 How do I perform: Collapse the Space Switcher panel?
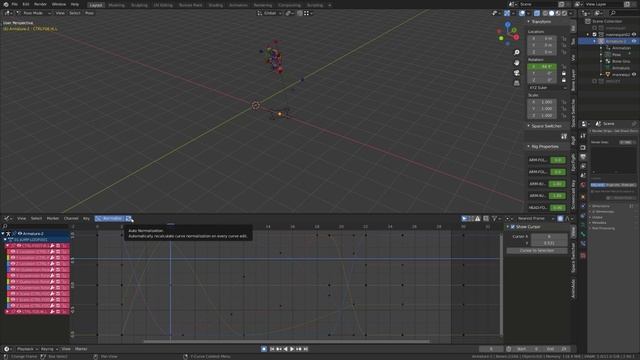(529, 126)
